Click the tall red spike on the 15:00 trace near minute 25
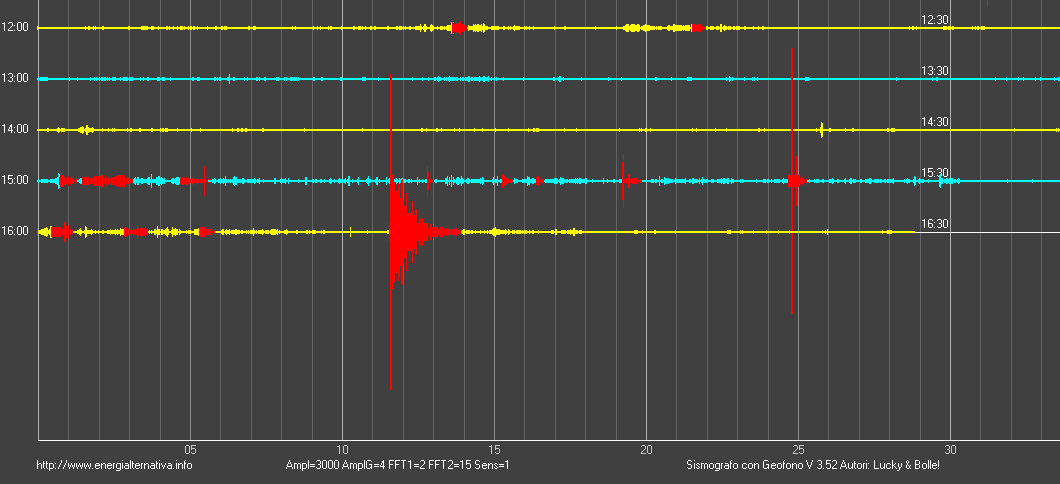Viewport: 1060px width, 484px height. [x=792, y=180]
